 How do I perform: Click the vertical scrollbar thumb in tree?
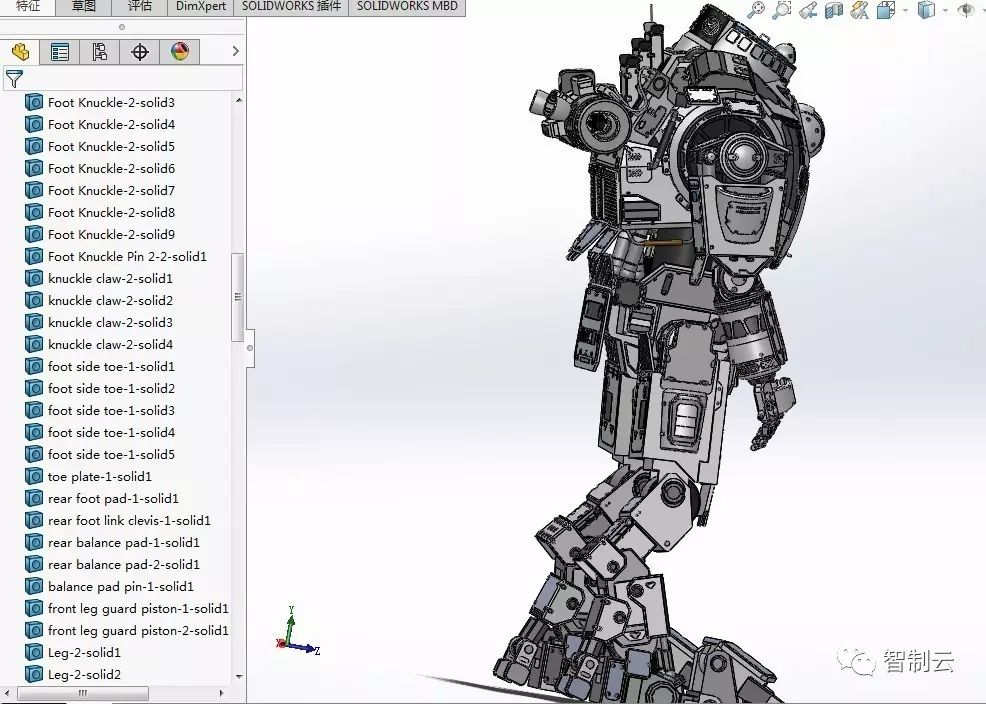coord(238,297)
